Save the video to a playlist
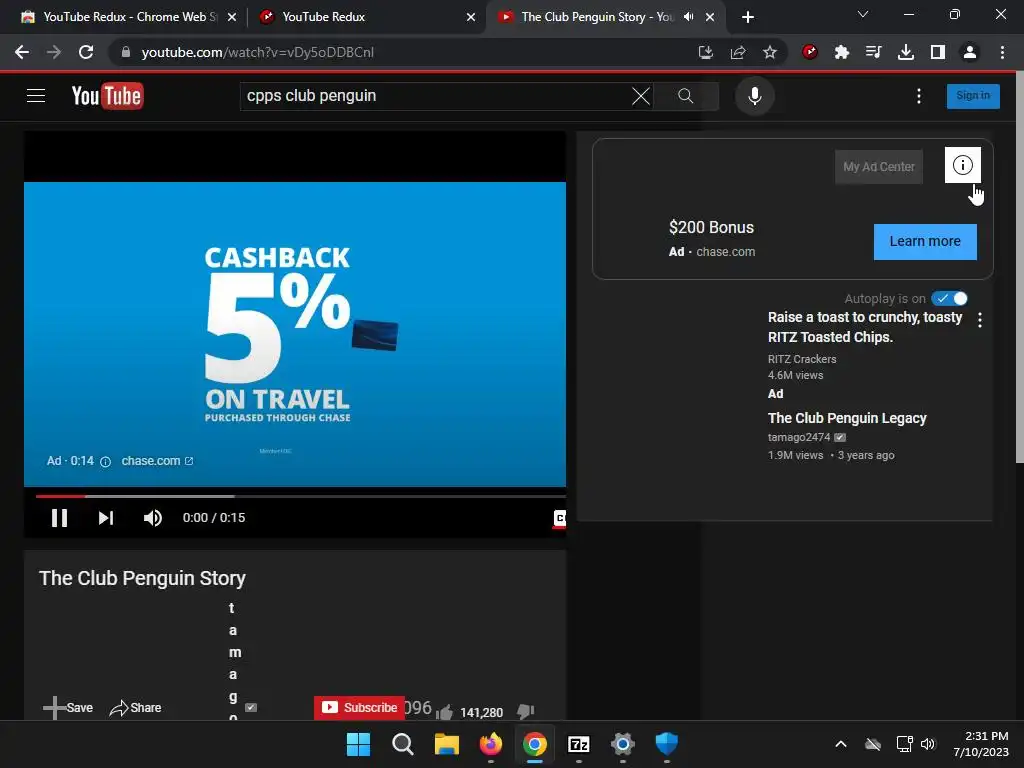 pos(68,708)
